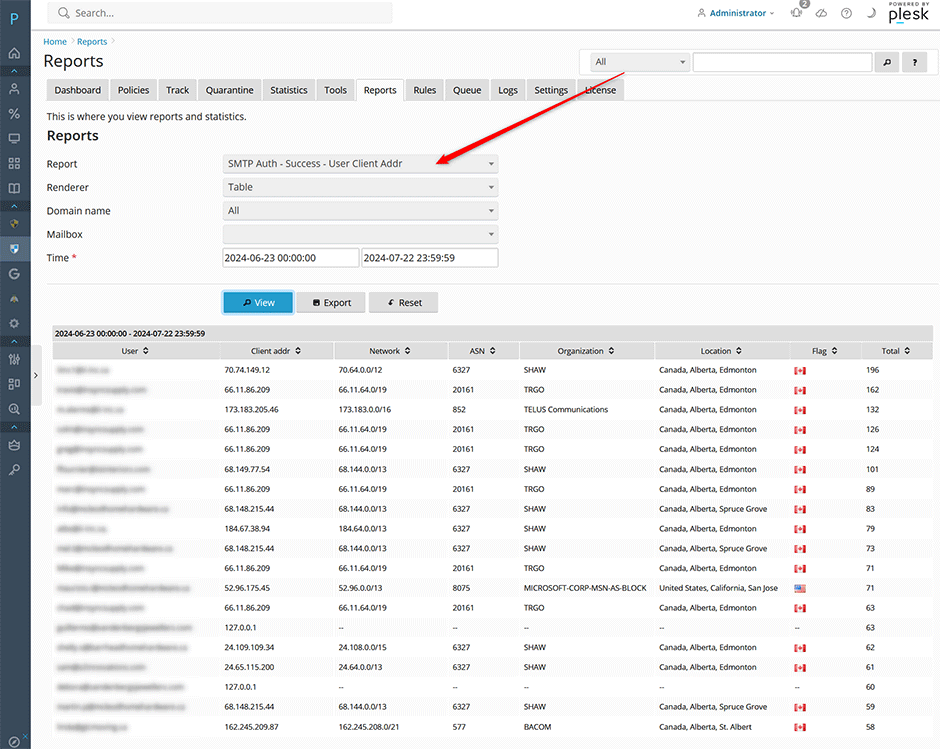Viewport: 940px width, 749px height.
Task: Click the filter text field beside All dropdown
Action: [x=782, y=62]
